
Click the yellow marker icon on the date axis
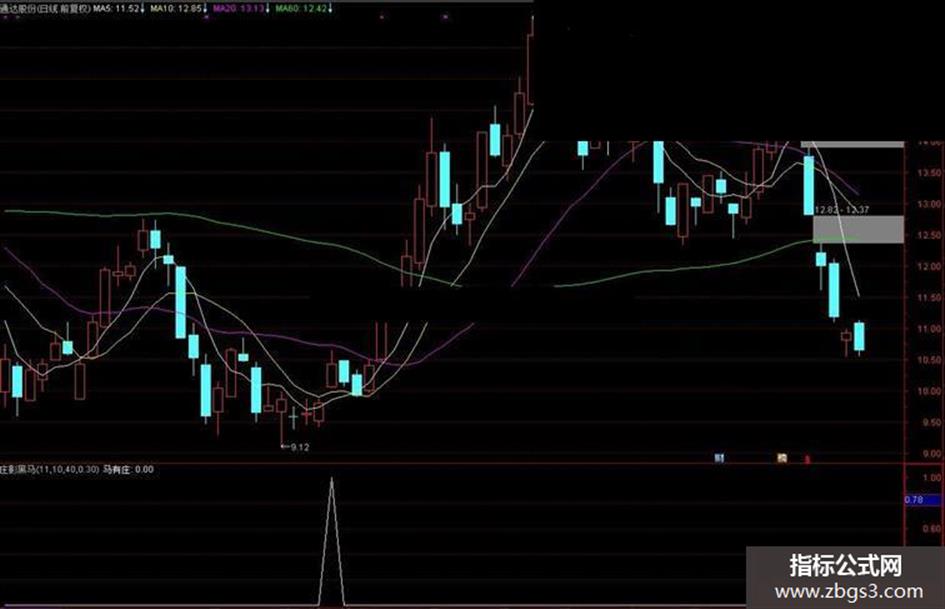click(782, 458)
